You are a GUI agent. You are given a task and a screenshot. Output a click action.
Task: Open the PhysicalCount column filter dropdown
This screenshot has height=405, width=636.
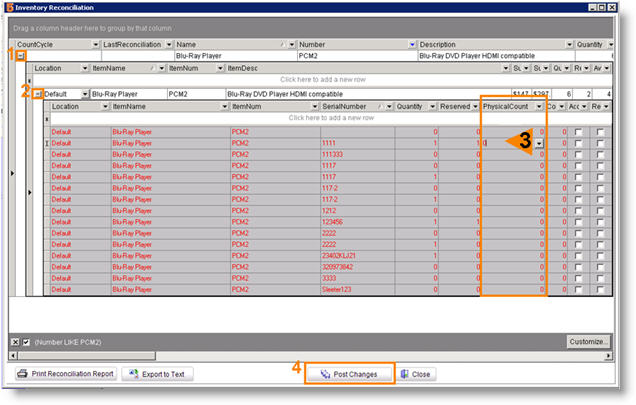(x=539, y=107)
